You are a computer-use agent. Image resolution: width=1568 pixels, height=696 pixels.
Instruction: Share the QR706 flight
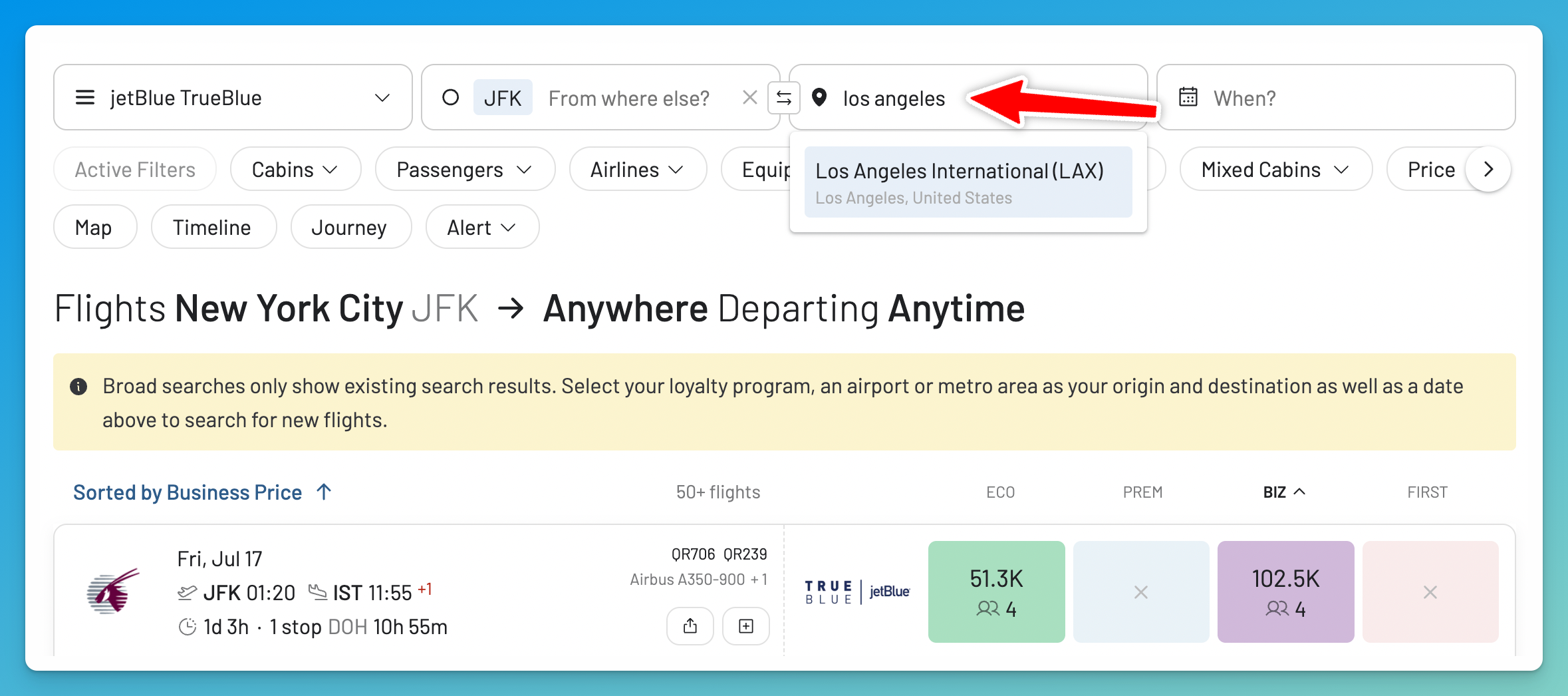[690, 626]
